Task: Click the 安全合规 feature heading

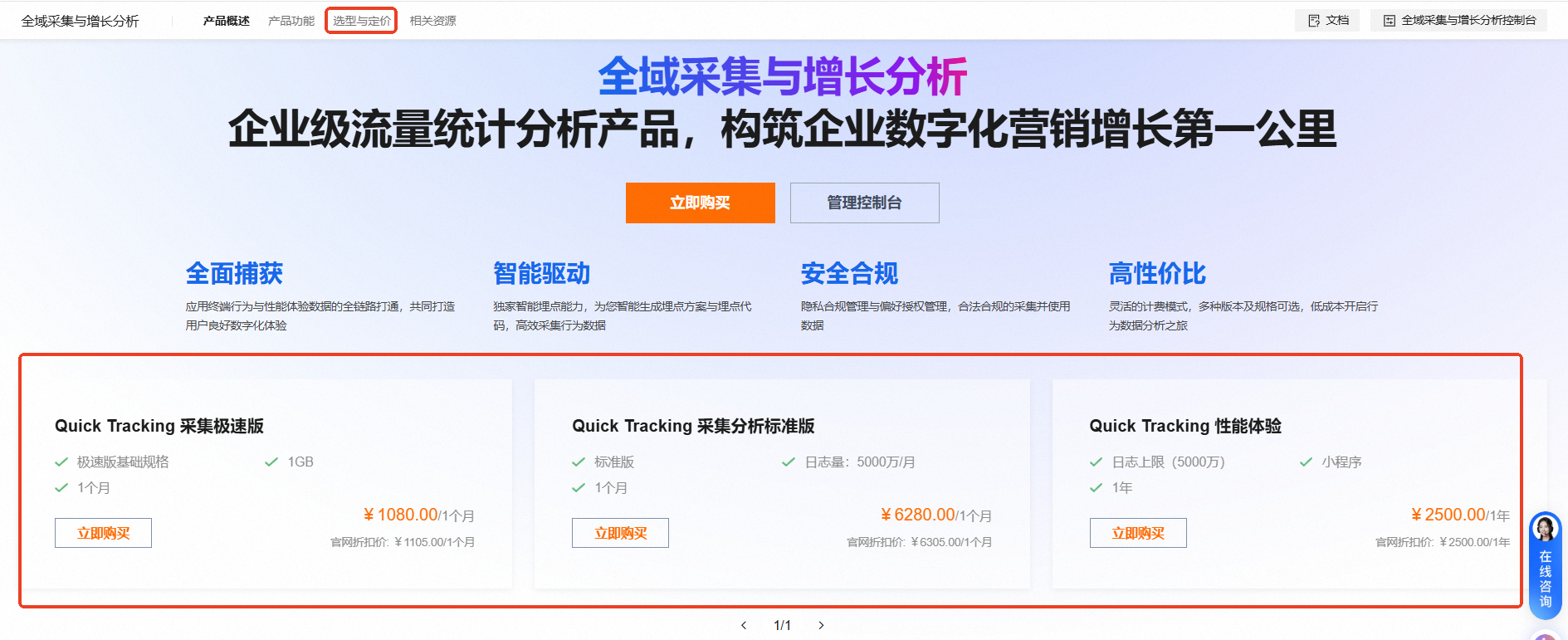Action: pyautogui.click(x=850, y=273)
